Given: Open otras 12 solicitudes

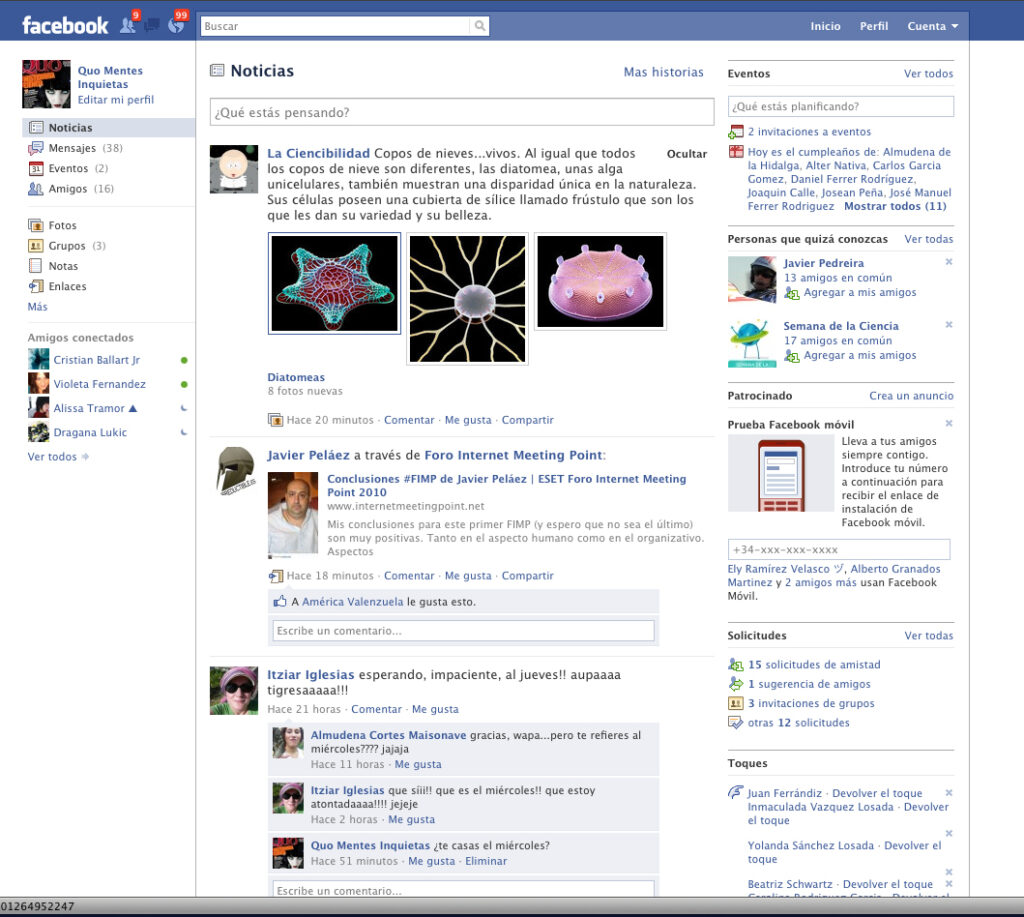Looking at the screenshot, I should (798, 723).
